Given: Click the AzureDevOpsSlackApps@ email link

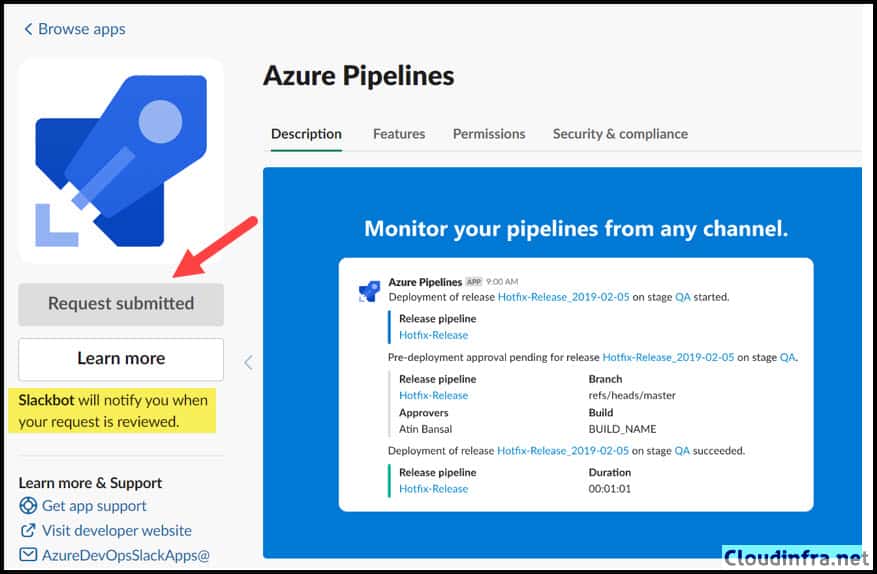Looking at the screenshot, I should pyautogui.click(x=126, y=555).
